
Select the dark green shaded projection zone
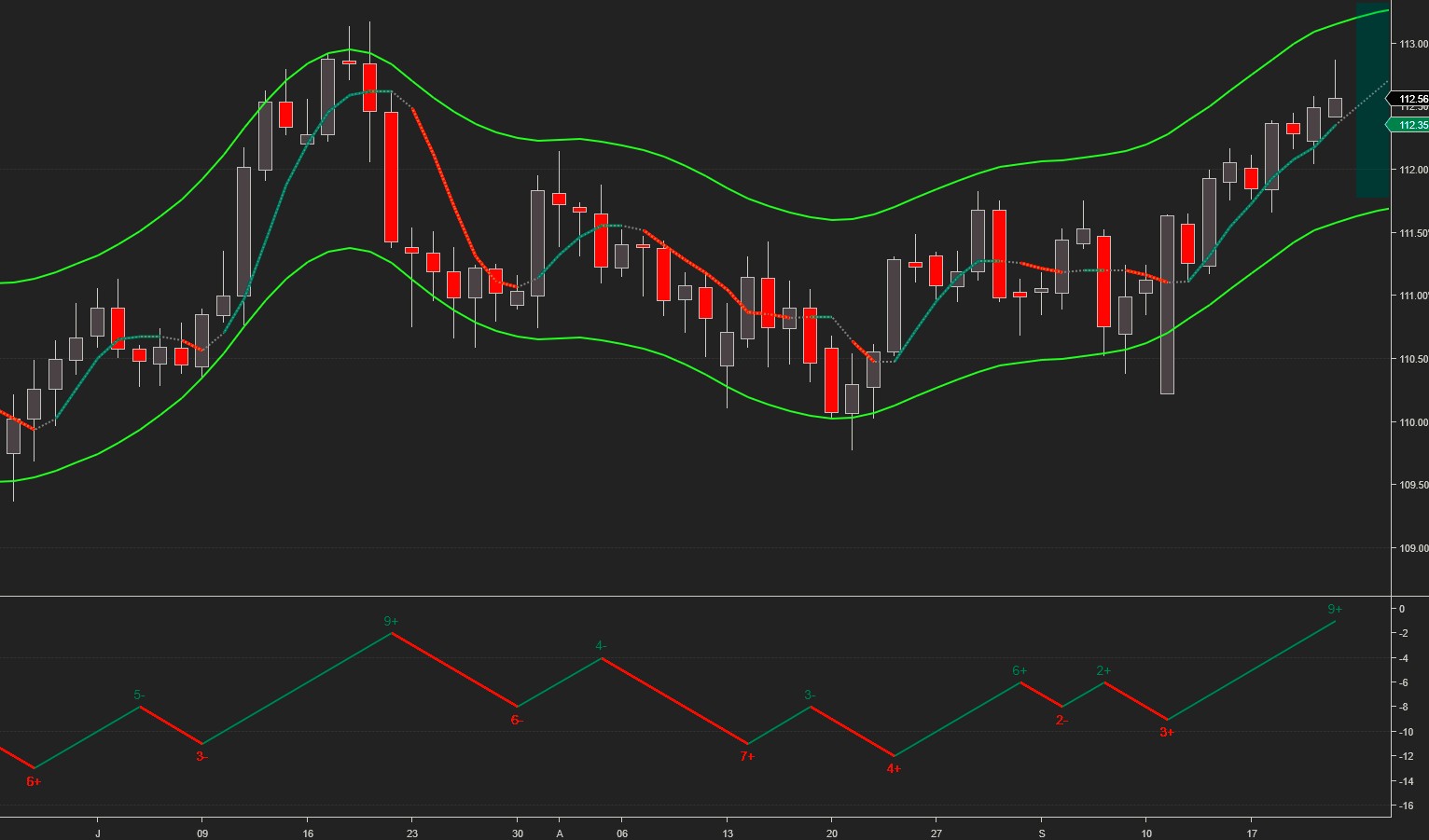(x=1372, y=101)
